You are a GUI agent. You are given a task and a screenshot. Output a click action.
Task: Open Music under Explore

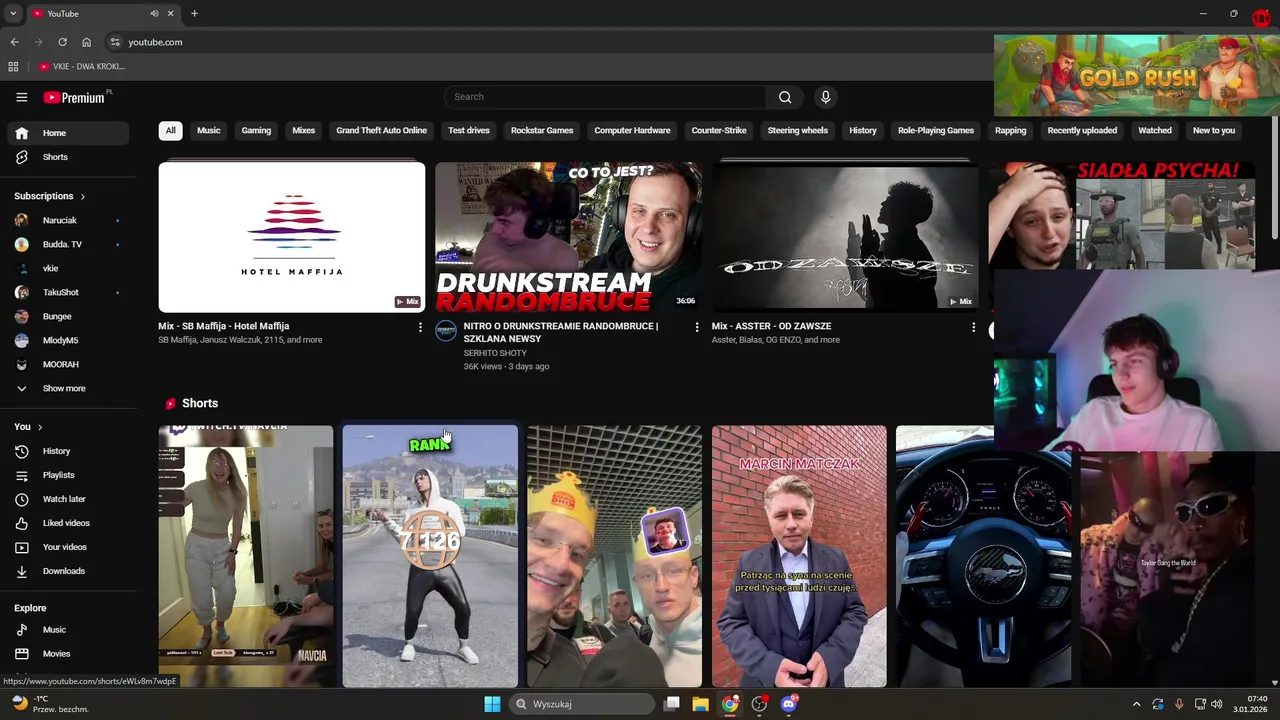[x=68, y=630]
